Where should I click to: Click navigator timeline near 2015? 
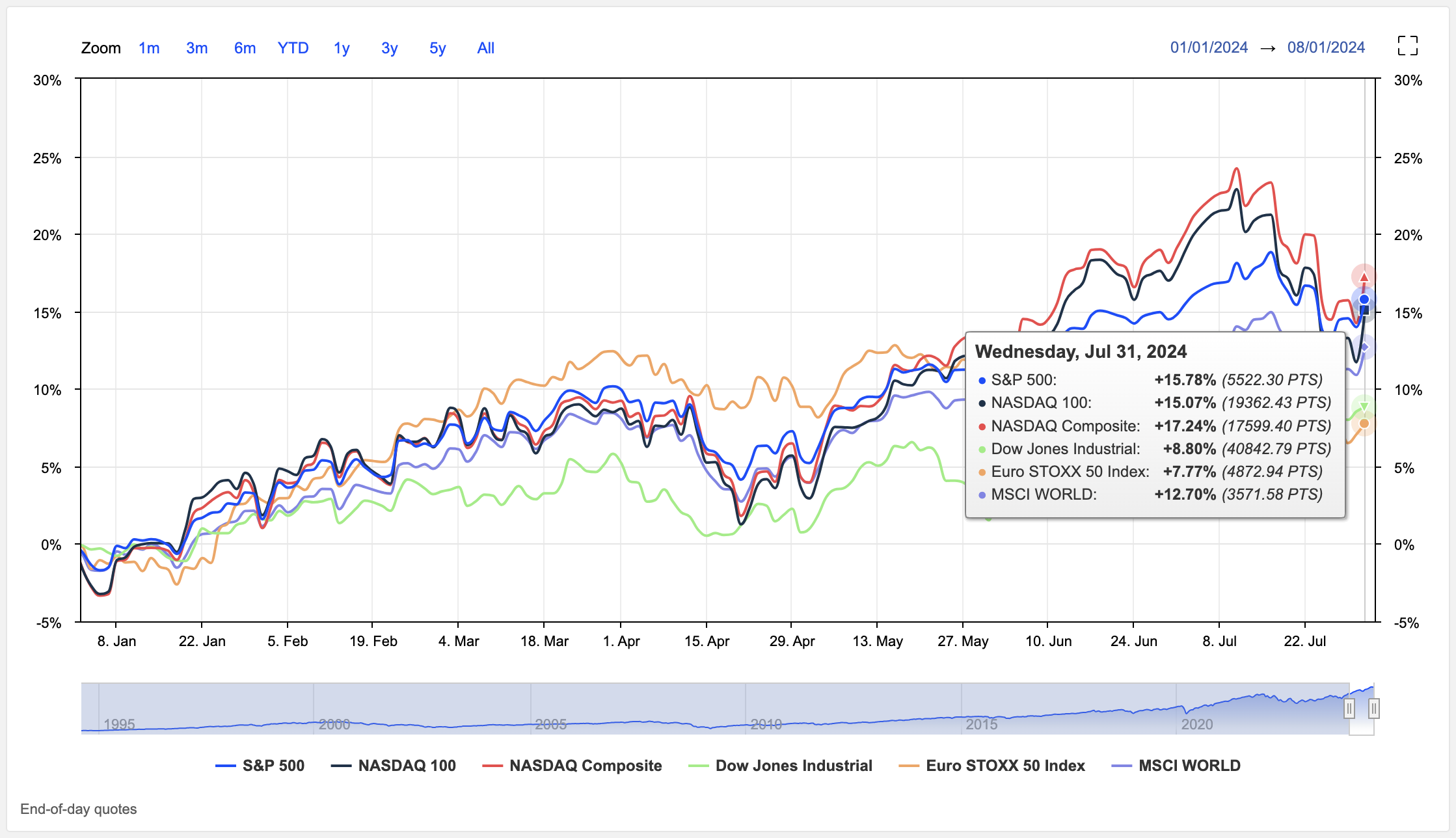pos(981,724)
